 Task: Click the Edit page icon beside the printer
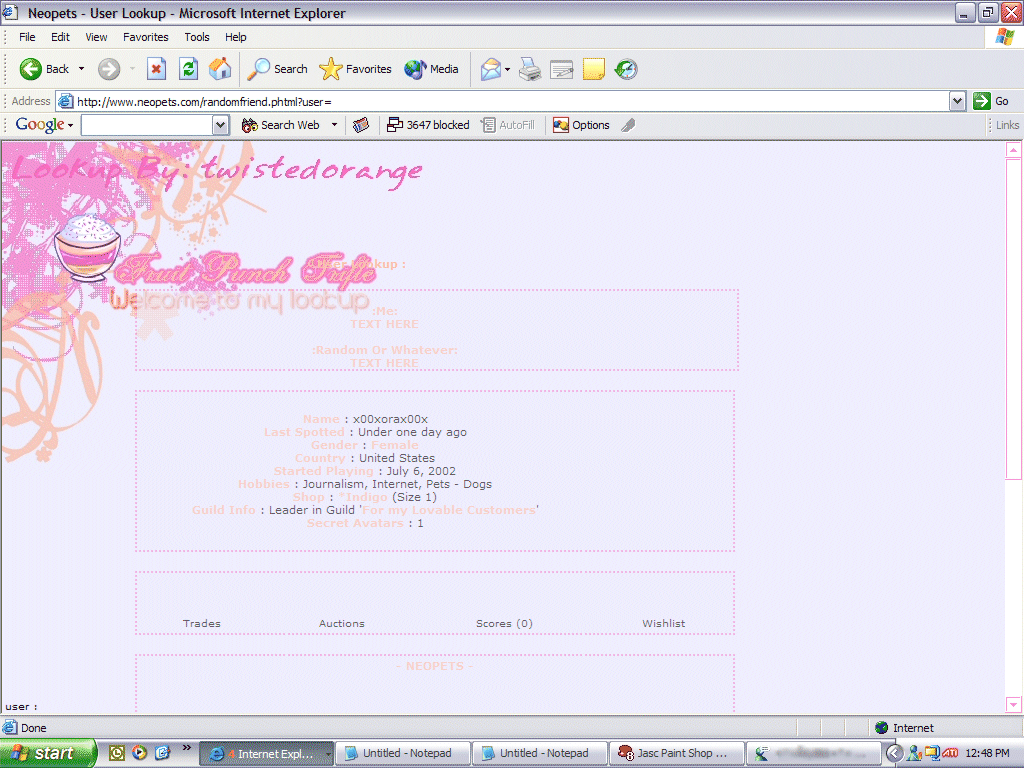562,69
